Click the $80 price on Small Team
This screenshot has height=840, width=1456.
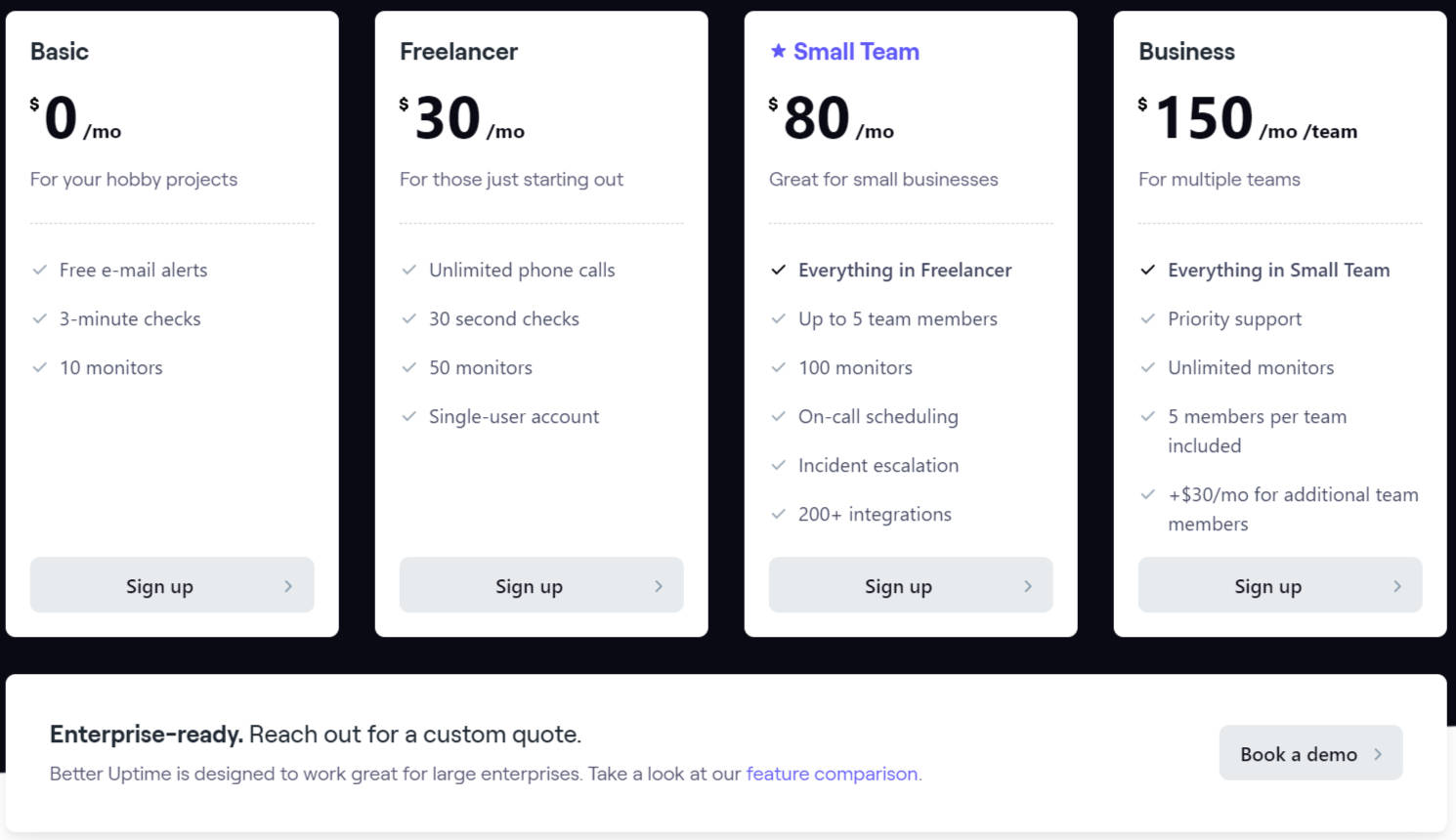pos(814,117)
